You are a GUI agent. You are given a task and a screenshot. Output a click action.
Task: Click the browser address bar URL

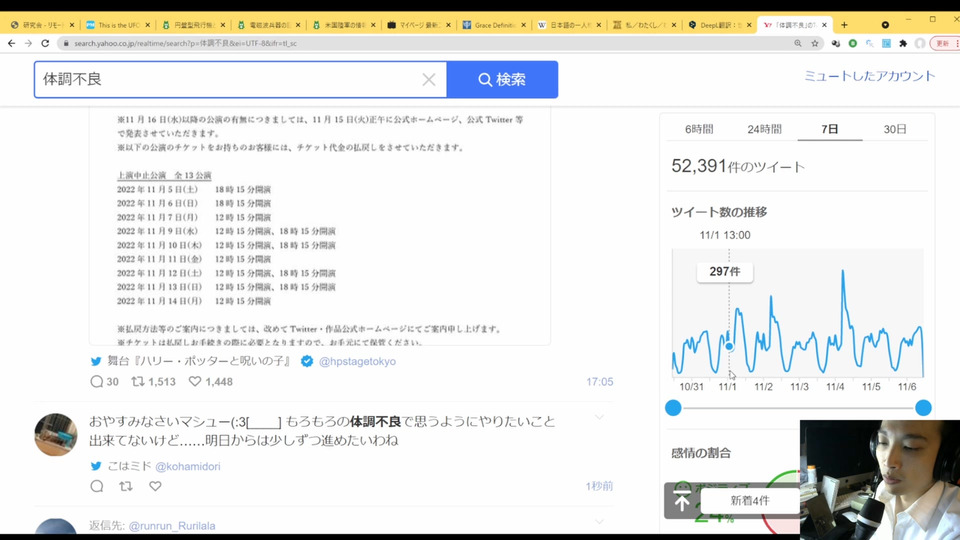(185, 43)
